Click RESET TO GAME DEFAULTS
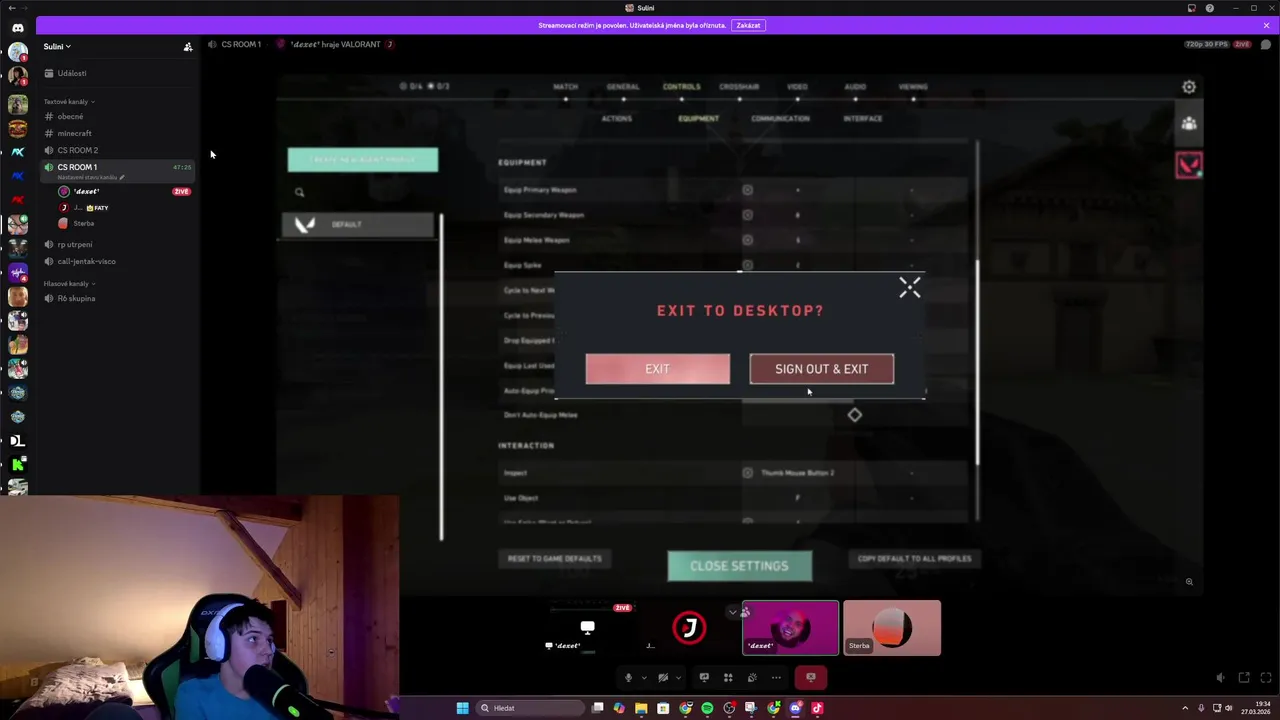Image resolution: width=1280 pixels, height=720 pixels. pos(554,559)
